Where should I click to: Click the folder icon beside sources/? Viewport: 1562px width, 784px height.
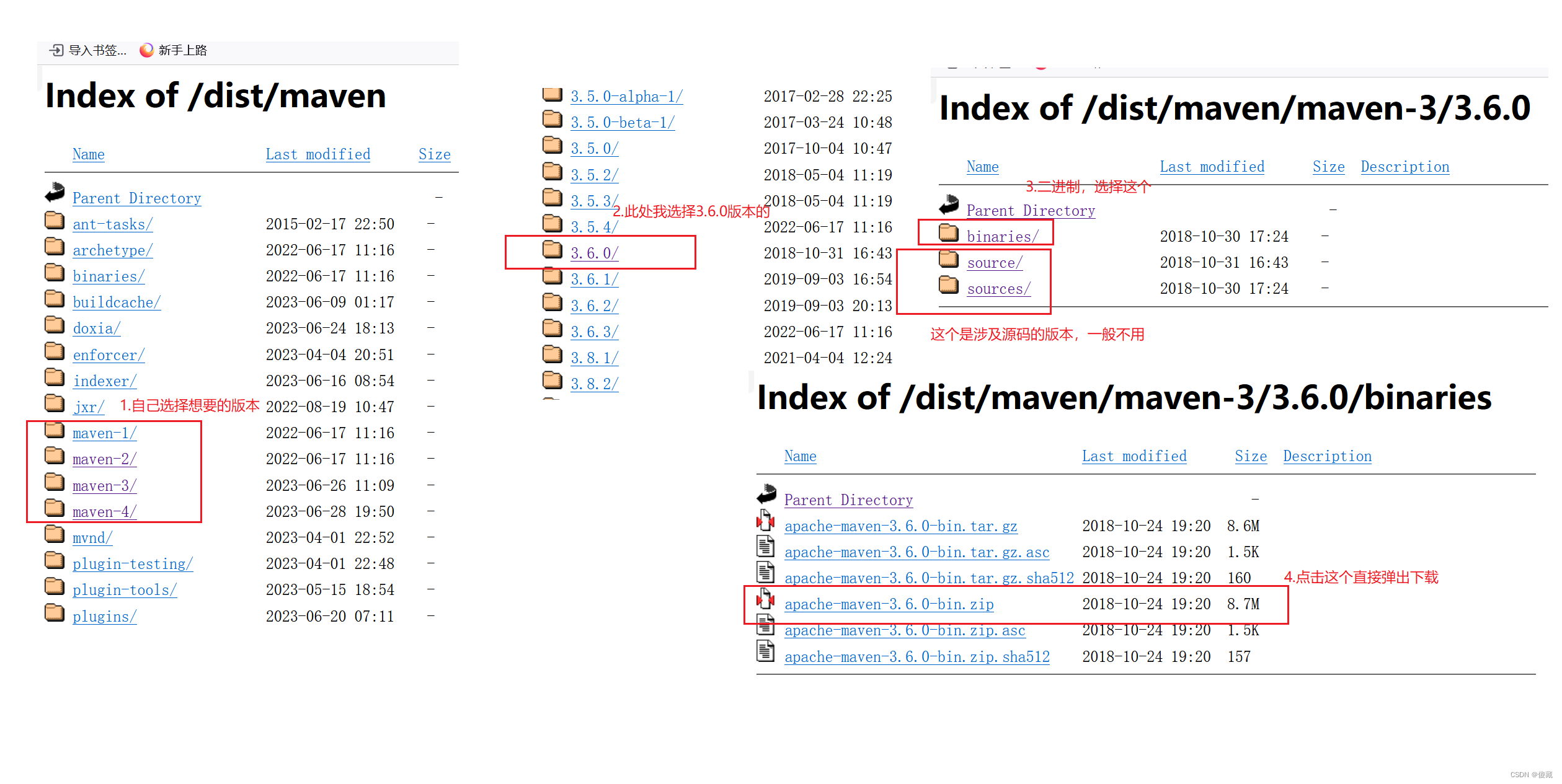(x=949, y=285)
